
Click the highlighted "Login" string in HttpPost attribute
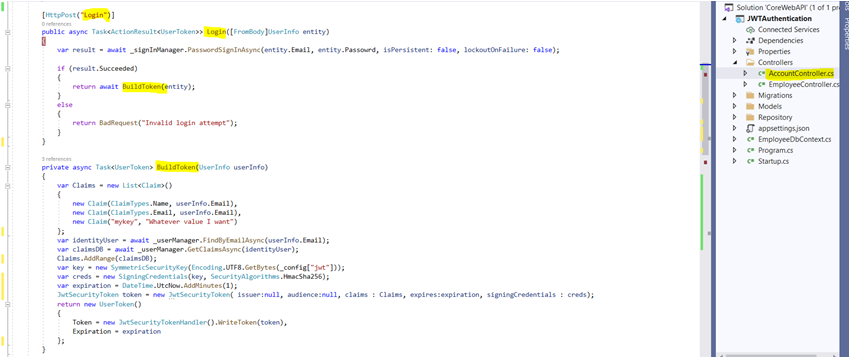tap(95, 14)
